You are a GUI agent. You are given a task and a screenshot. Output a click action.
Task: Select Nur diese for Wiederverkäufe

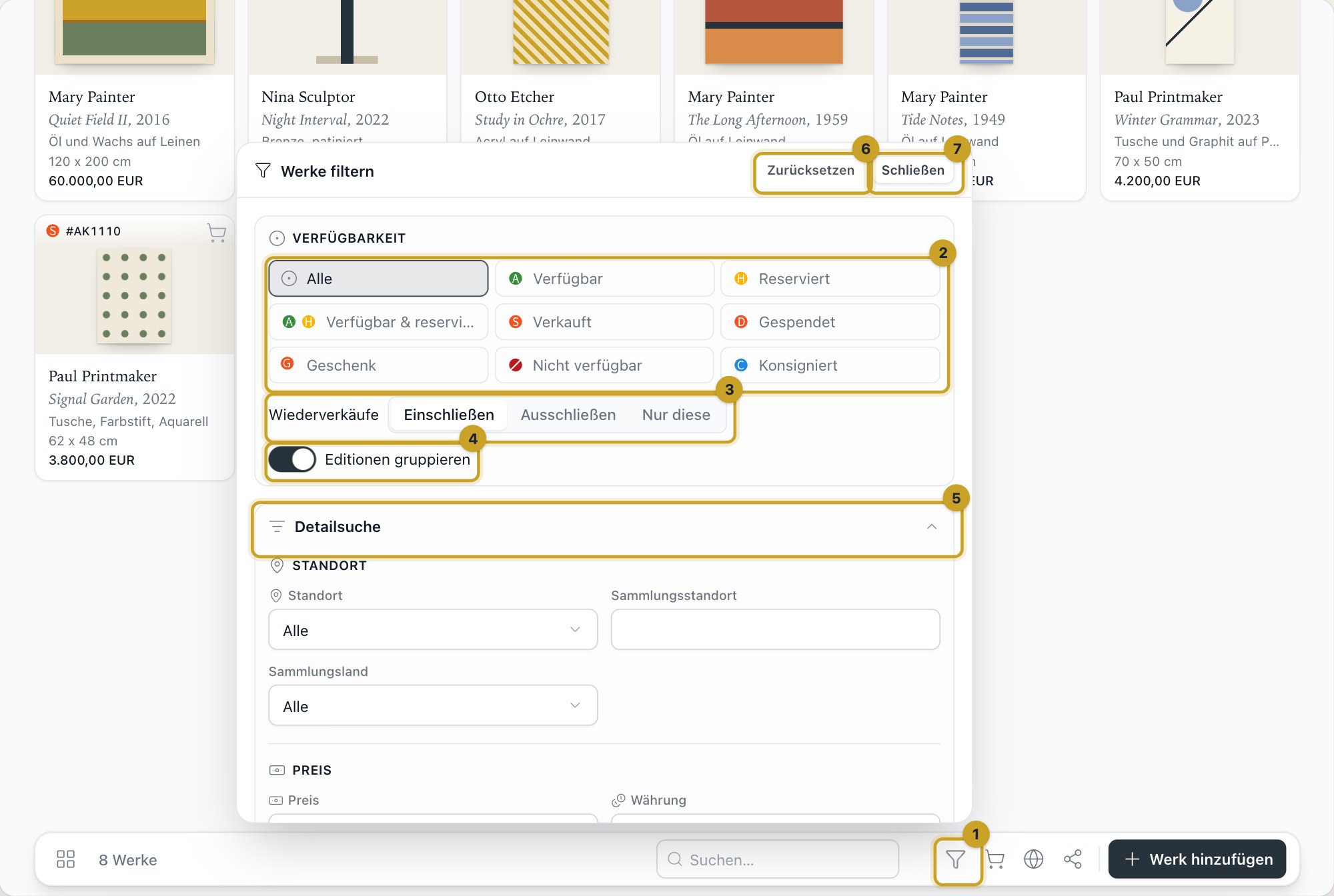pos(676,415)
